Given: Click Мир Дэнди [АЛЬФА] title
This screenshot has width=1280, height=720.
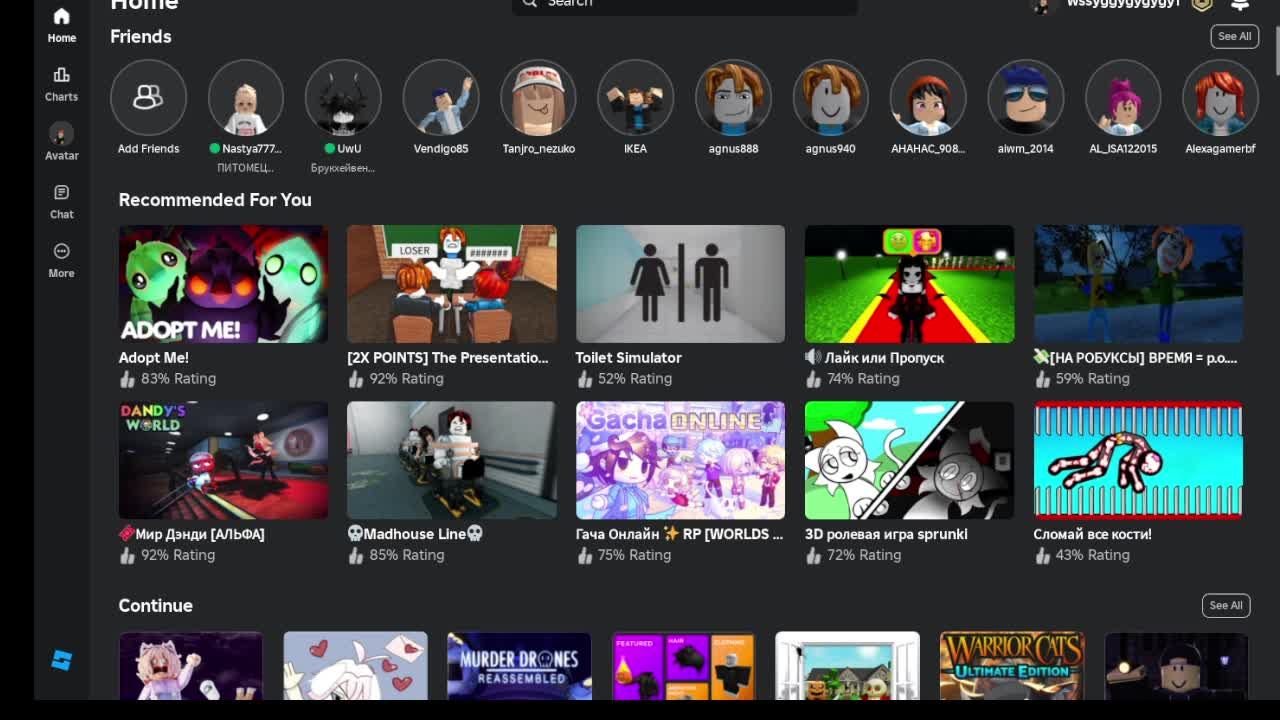Looking at the screenshot, I should (192, 534).
